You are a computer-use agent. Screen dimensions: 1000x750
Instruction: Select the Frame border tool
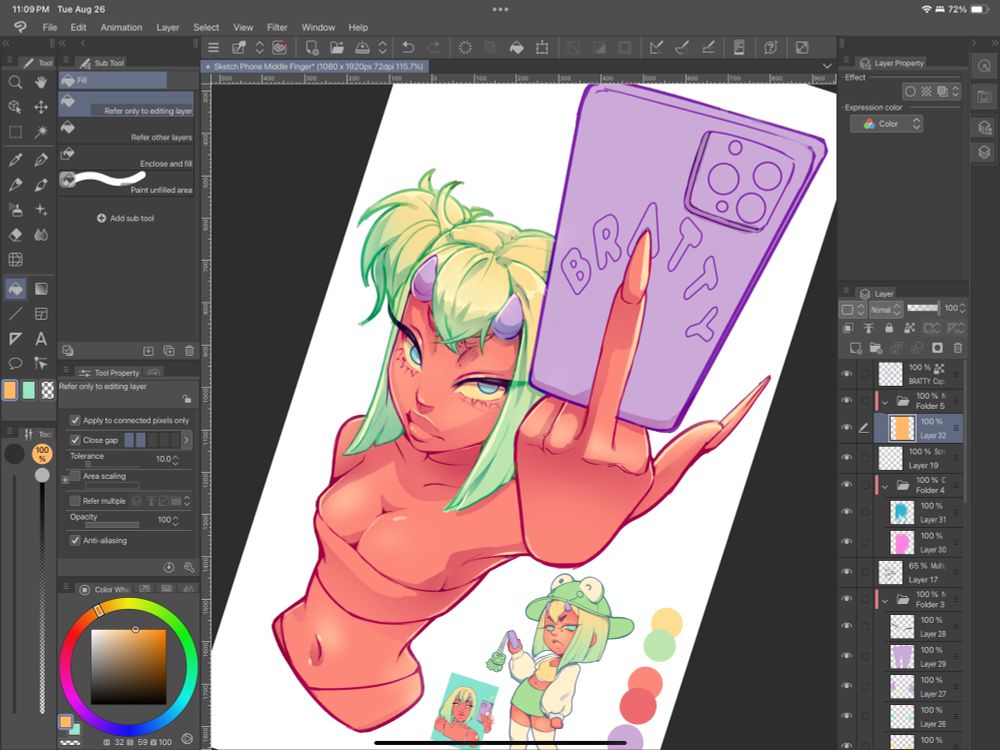click(41, 314)
